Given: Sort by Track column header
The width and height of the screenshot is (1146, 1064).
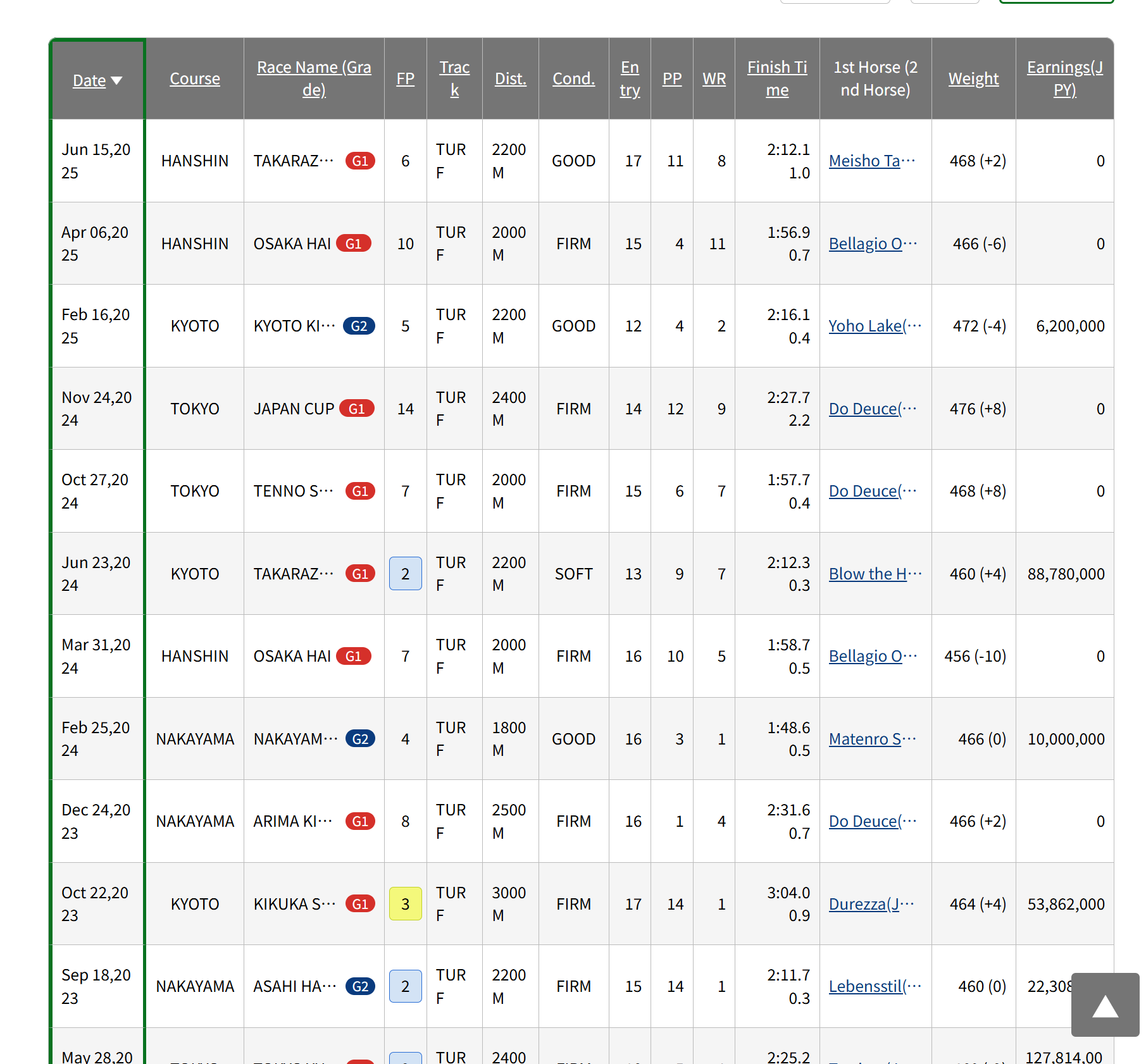Looking at the screenshot, I should click(454, 78).
